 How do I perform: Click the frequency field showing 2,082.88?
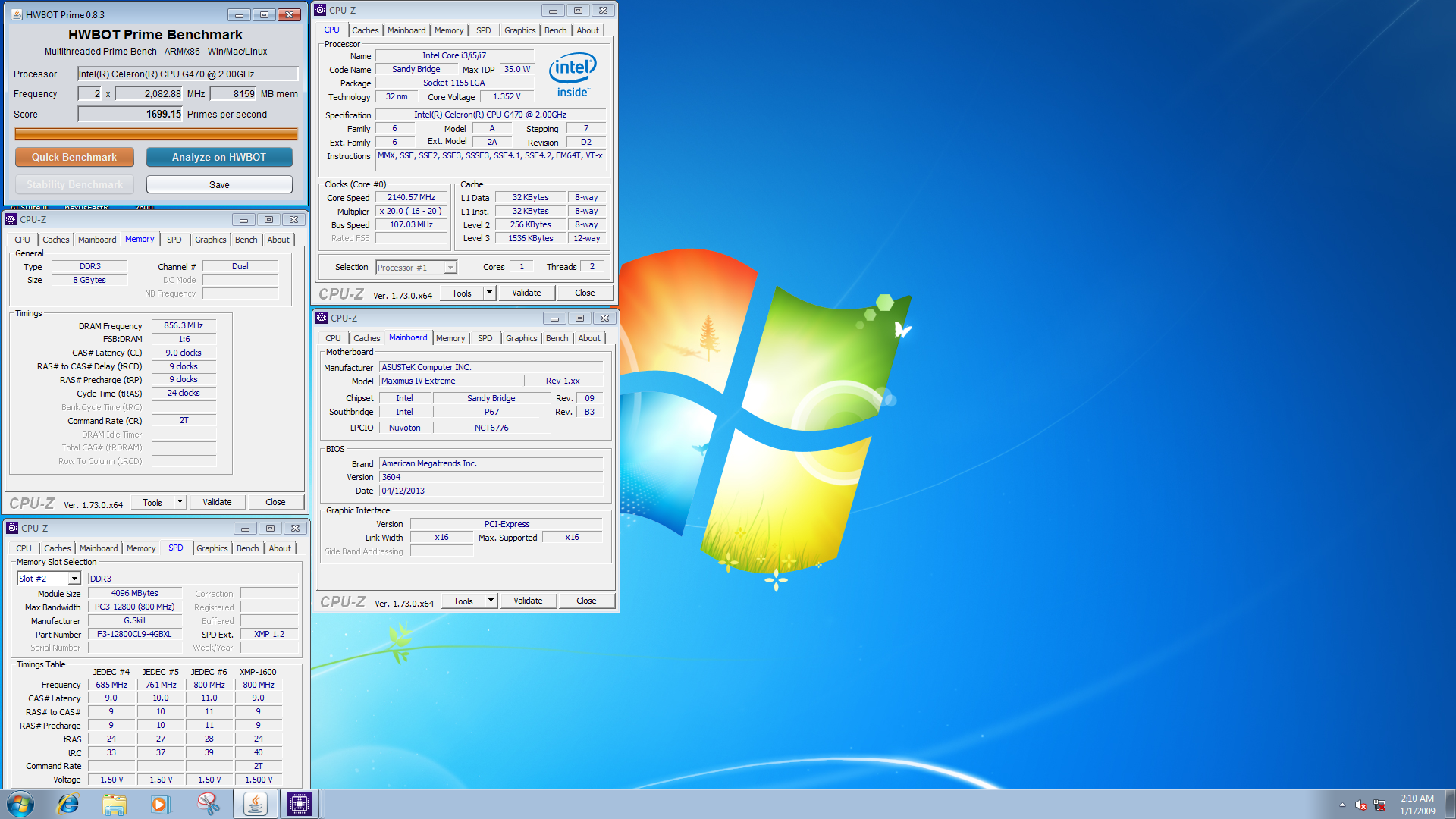tap(149, 94)
